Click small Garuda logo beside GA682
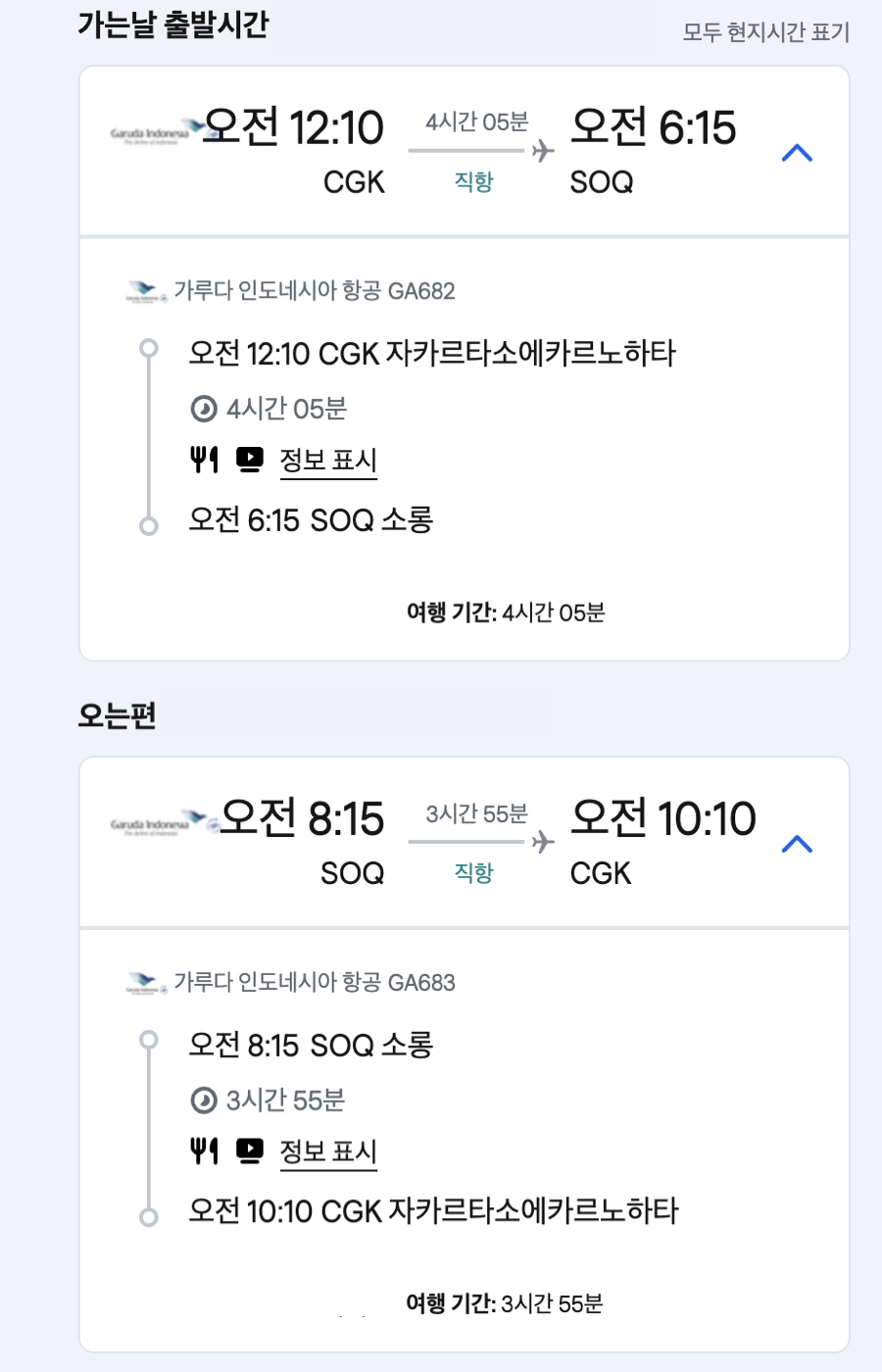 click(x=147, y=292)
